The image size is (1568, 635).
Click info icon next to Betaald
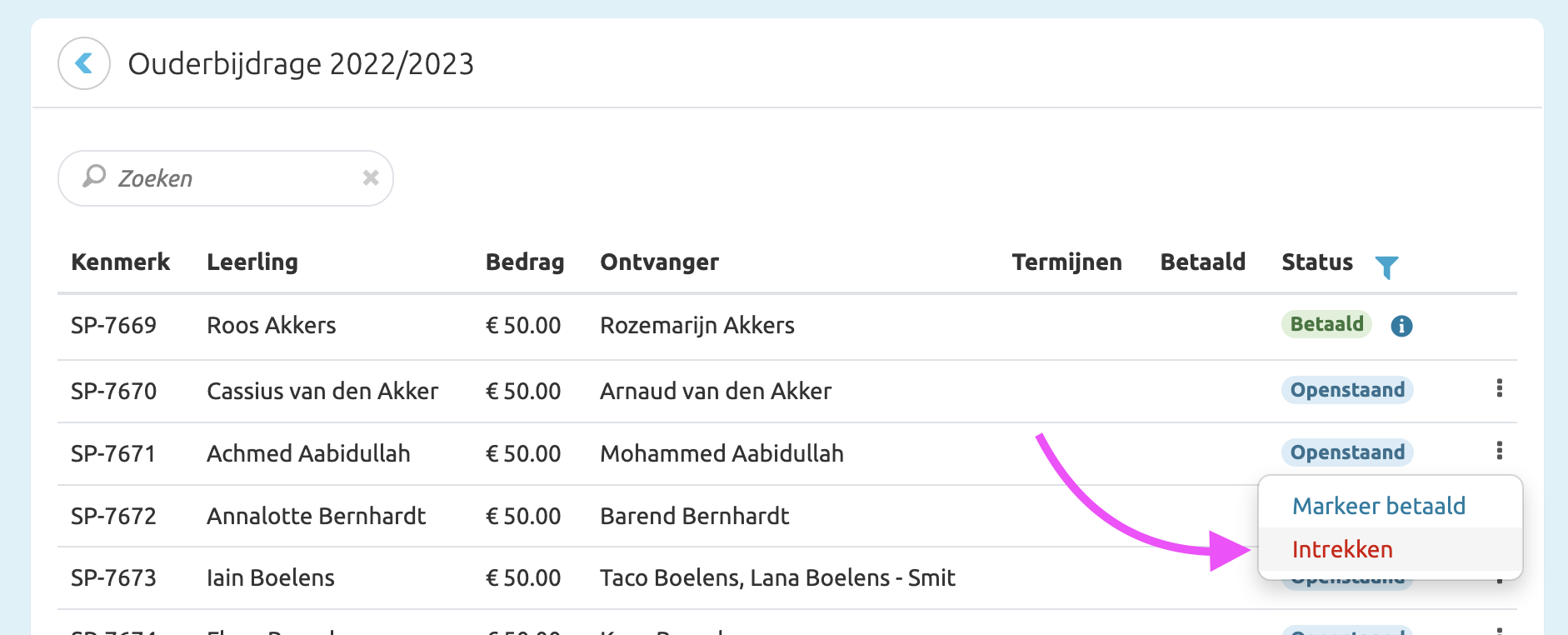coord(1401,326)
